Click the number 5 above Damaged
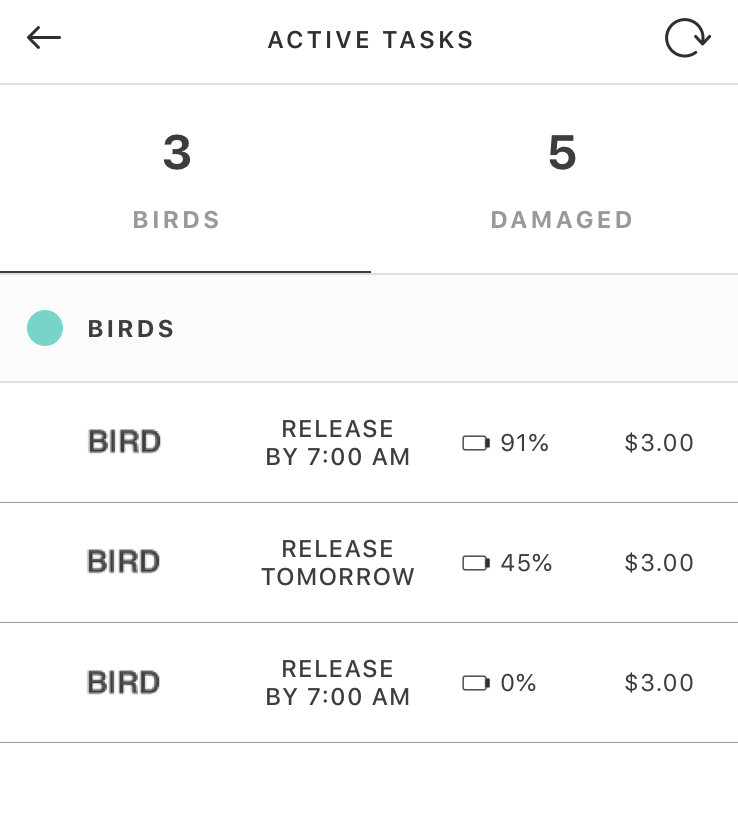 pos(562,153)
